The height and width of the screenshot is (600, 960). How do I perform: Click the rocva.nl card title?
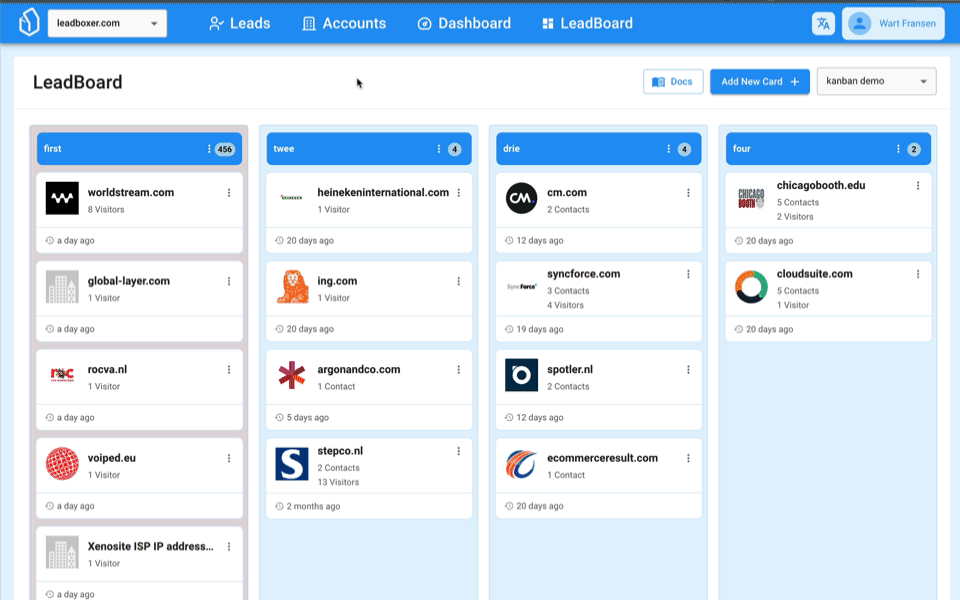[107, 369]
